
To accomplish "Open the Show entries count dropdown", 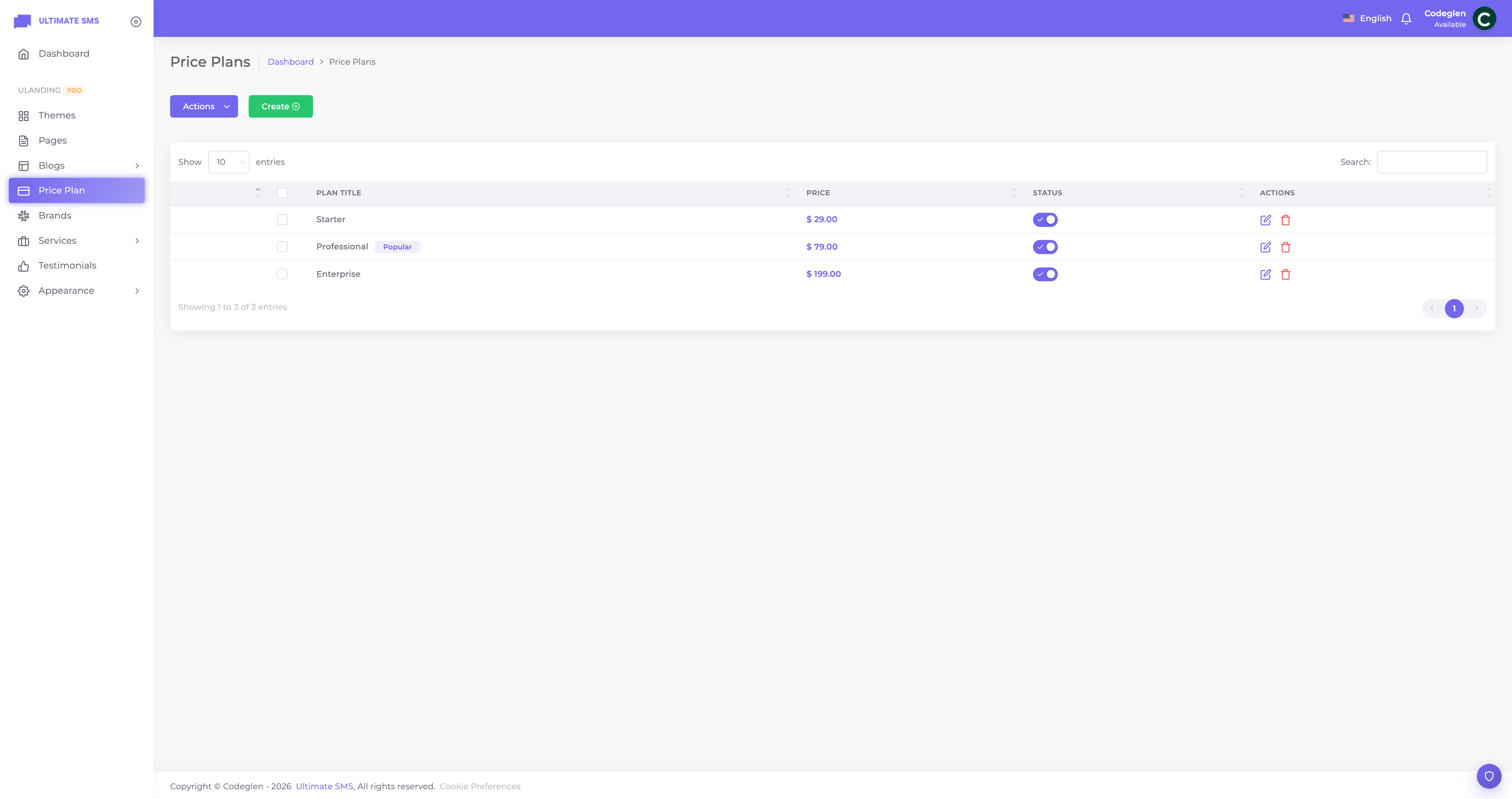I will 228,162.
